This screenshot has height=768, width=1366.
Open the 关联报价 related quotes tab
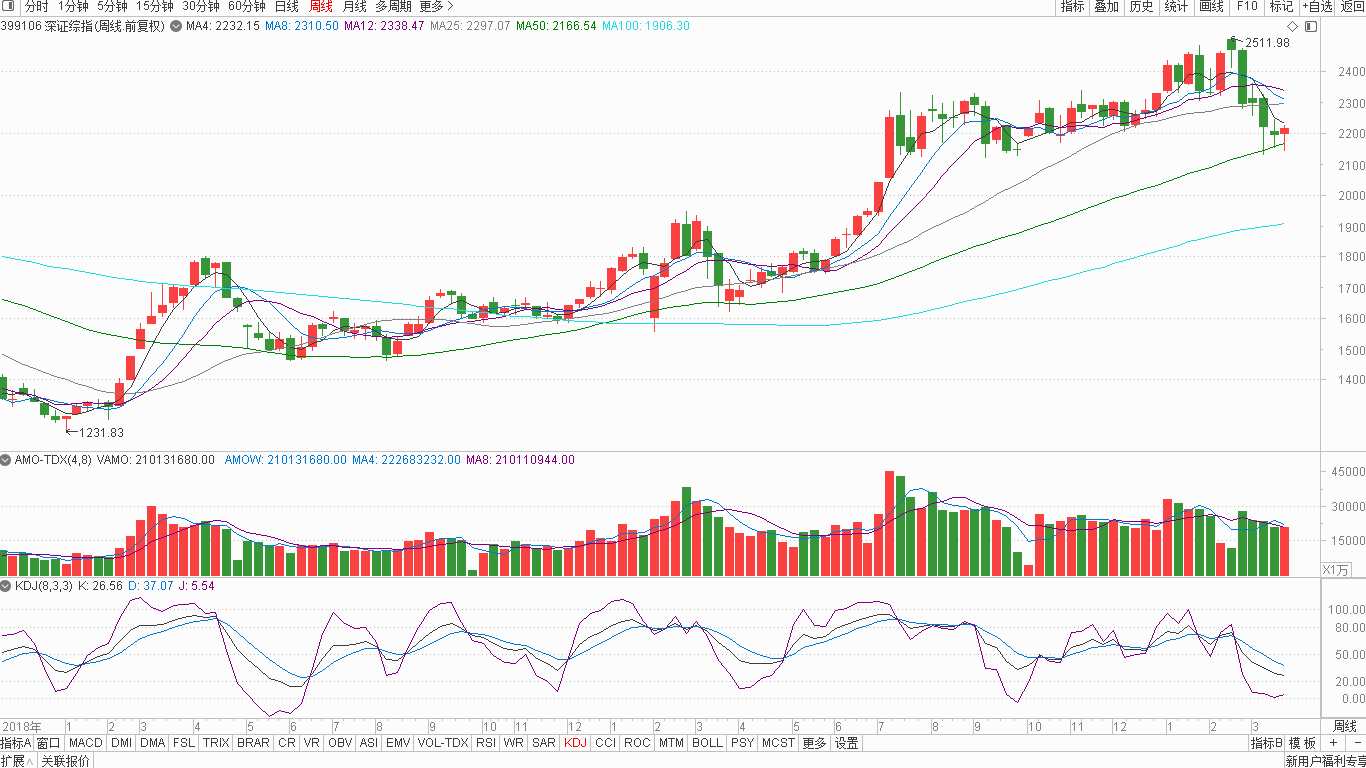[65, 761]
